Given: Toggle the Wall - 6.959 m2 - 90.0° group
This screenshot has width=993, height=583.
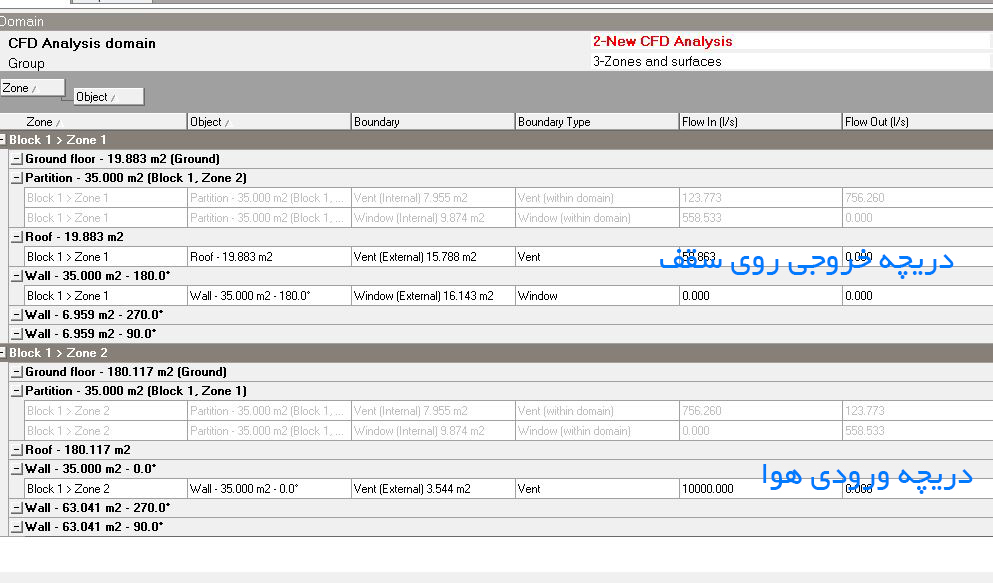Looking at the screenshot, I should coord(17,334).
